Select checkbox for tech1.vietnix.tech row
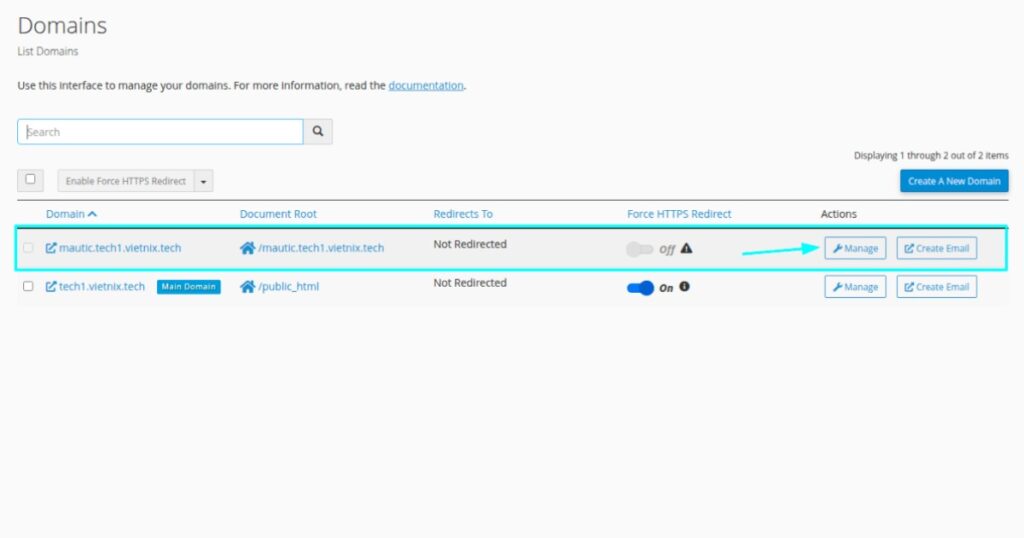Image resolution: width=1024 pixels, height=538 pixels. click(x=28, y=287)
